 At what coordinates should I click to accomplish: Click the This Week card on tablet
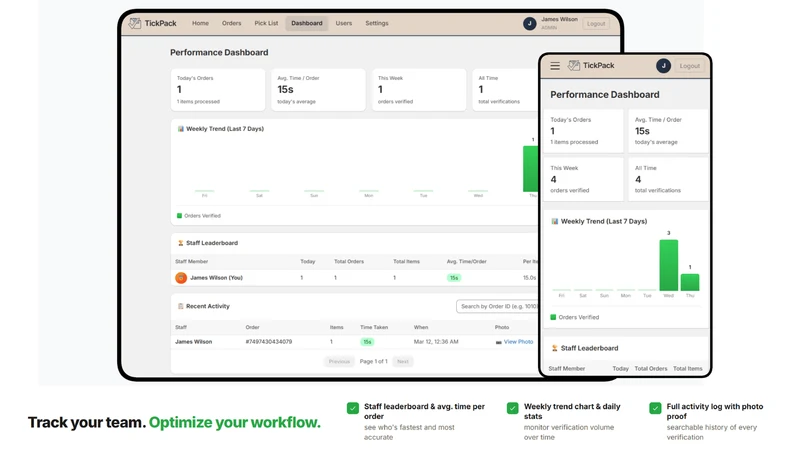(x=419, y=90)
